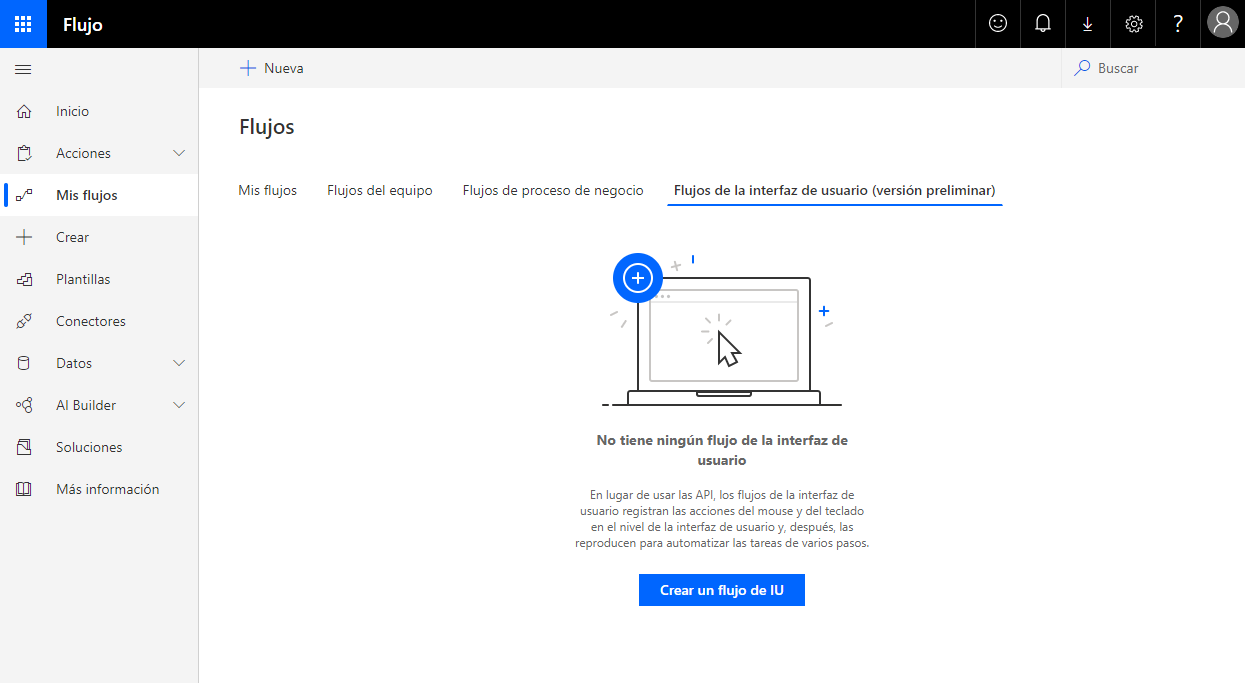
Task: Click the Crear plus icon in sidebar
Action: tap(24, 238)
